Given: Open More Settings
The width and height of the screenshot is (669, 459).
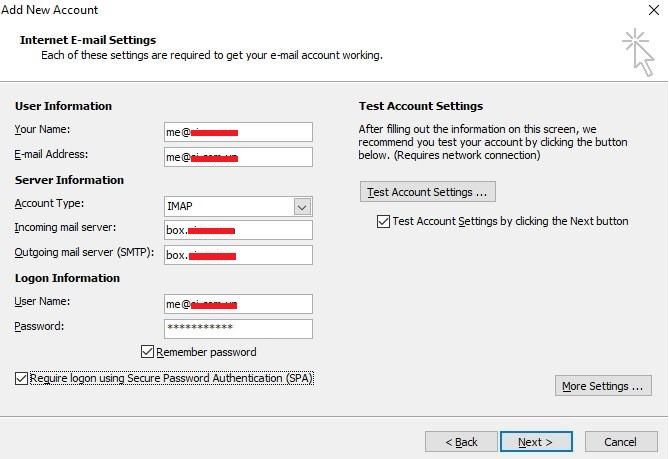Looking at the screenshot, I should (x=603, y=386).
